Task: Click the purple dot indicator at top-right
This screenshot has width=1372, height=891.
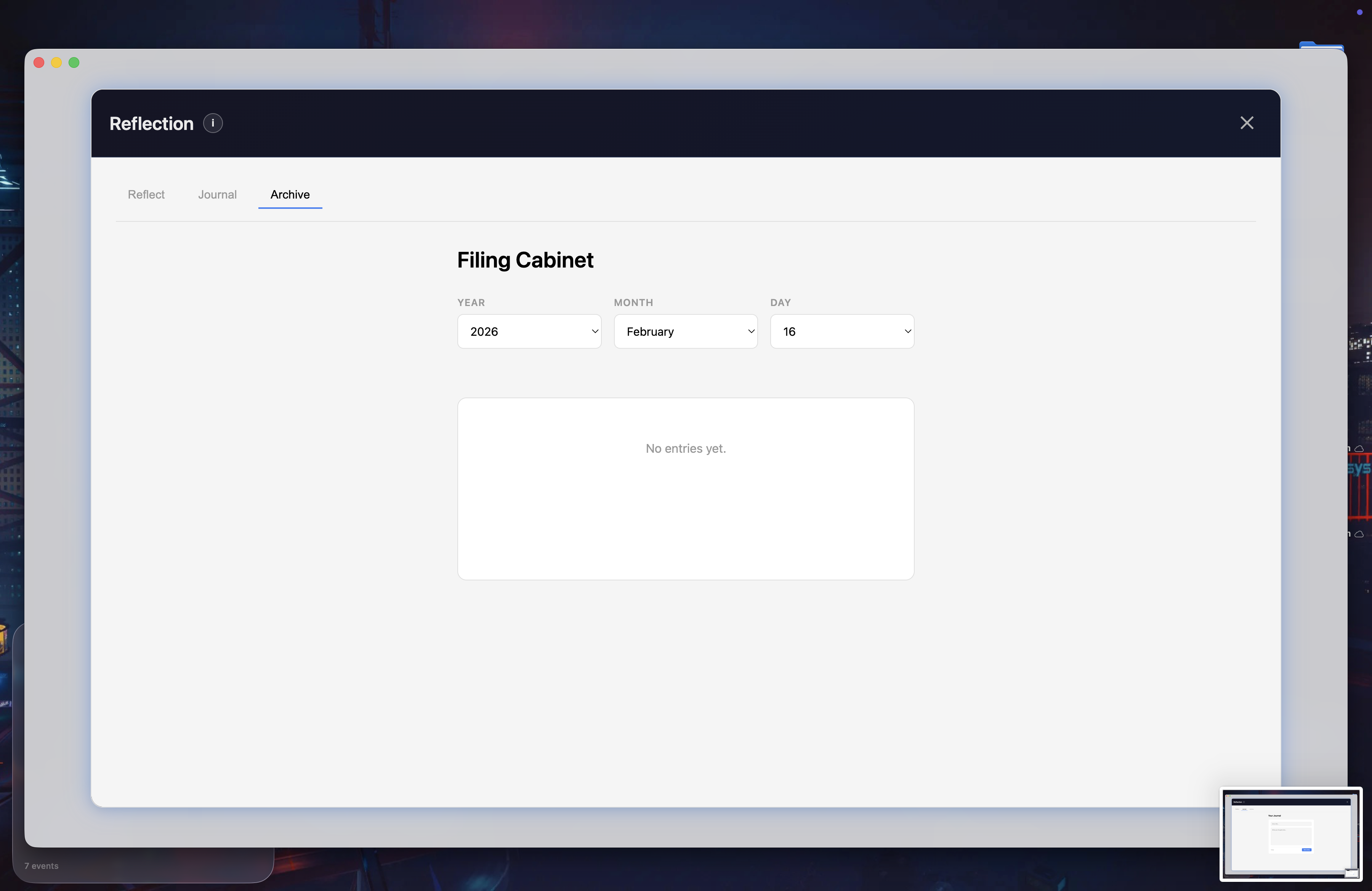Action: click(1359, 12)
